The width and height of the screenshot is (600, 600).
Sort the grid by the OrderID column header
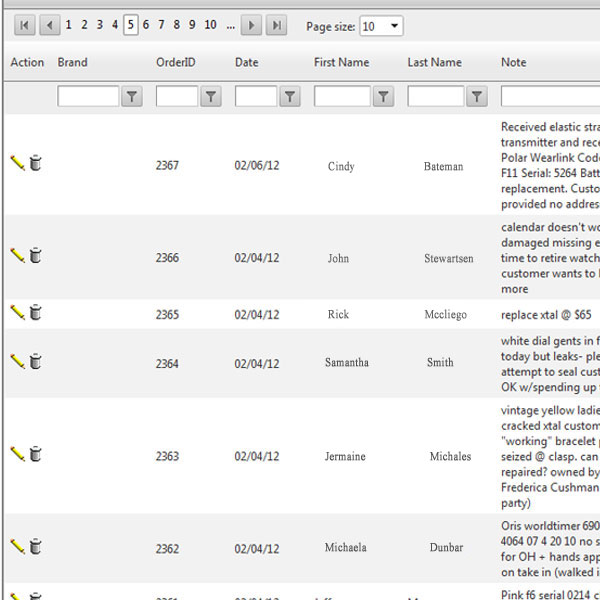[175, 62]
